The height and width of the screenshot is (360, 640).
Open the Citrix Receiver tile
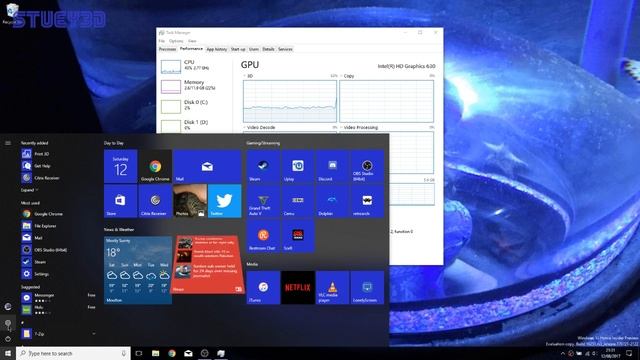[x=155, y=201]
